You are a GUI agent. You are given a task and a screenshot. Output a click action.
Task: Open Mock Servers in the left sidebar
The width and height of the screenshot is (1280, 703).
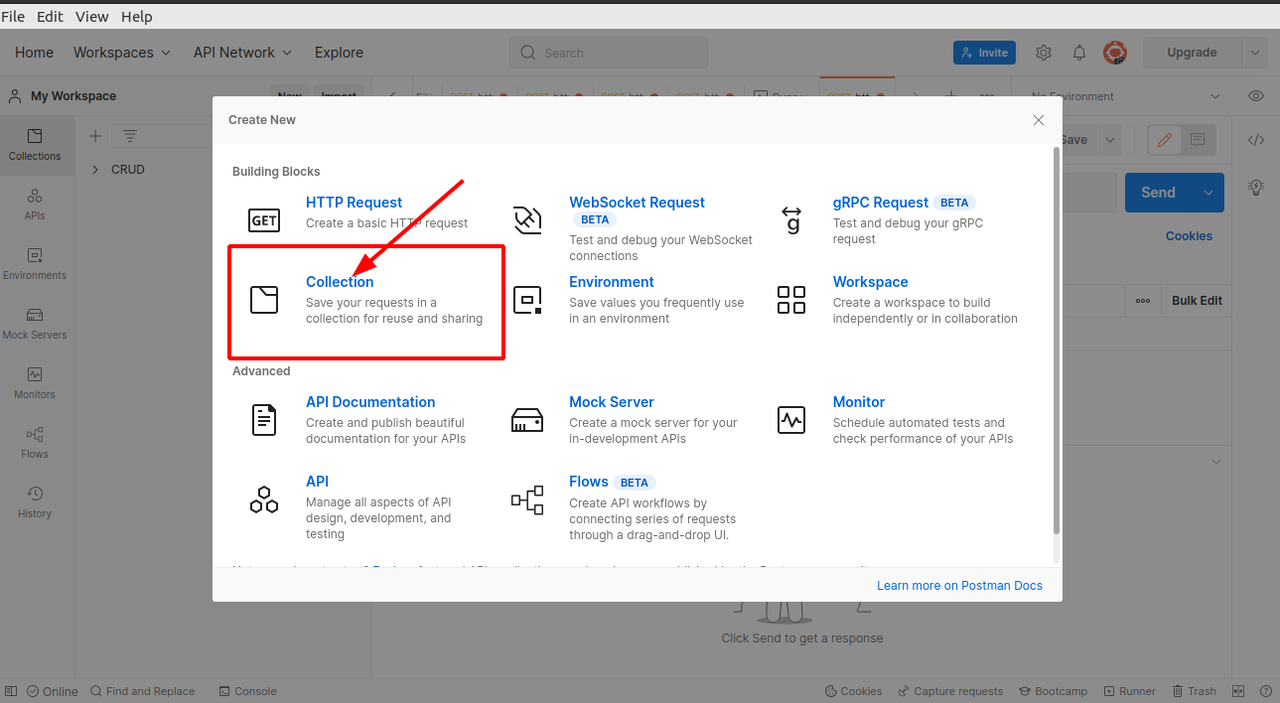[35, 324]
